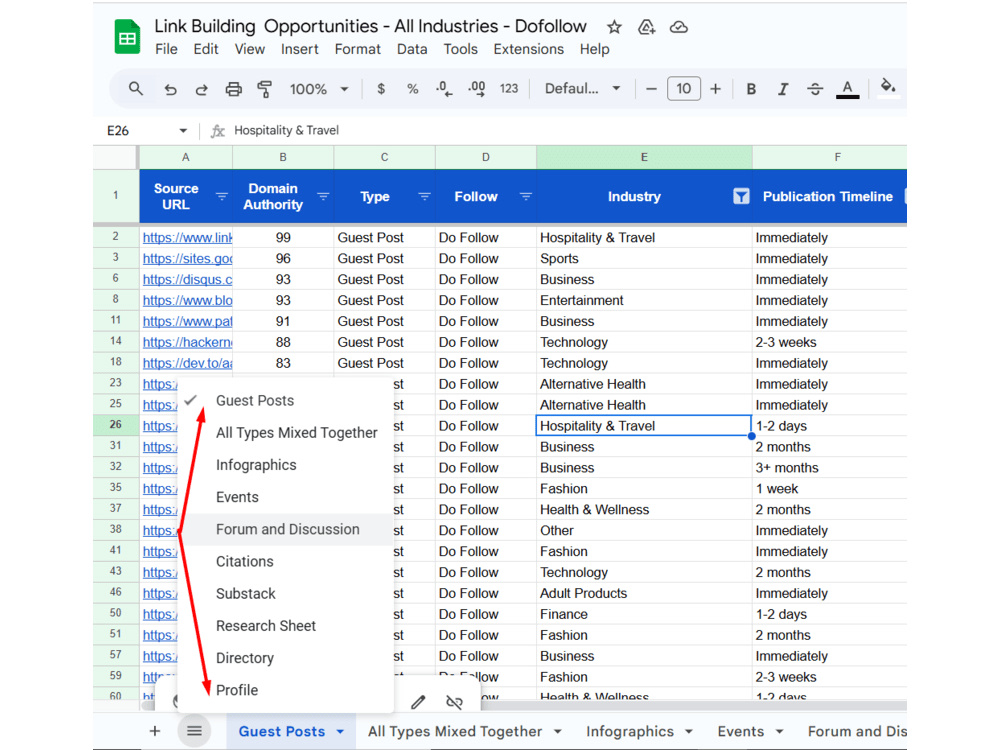Open the Format menu

[x=358, y=49]
